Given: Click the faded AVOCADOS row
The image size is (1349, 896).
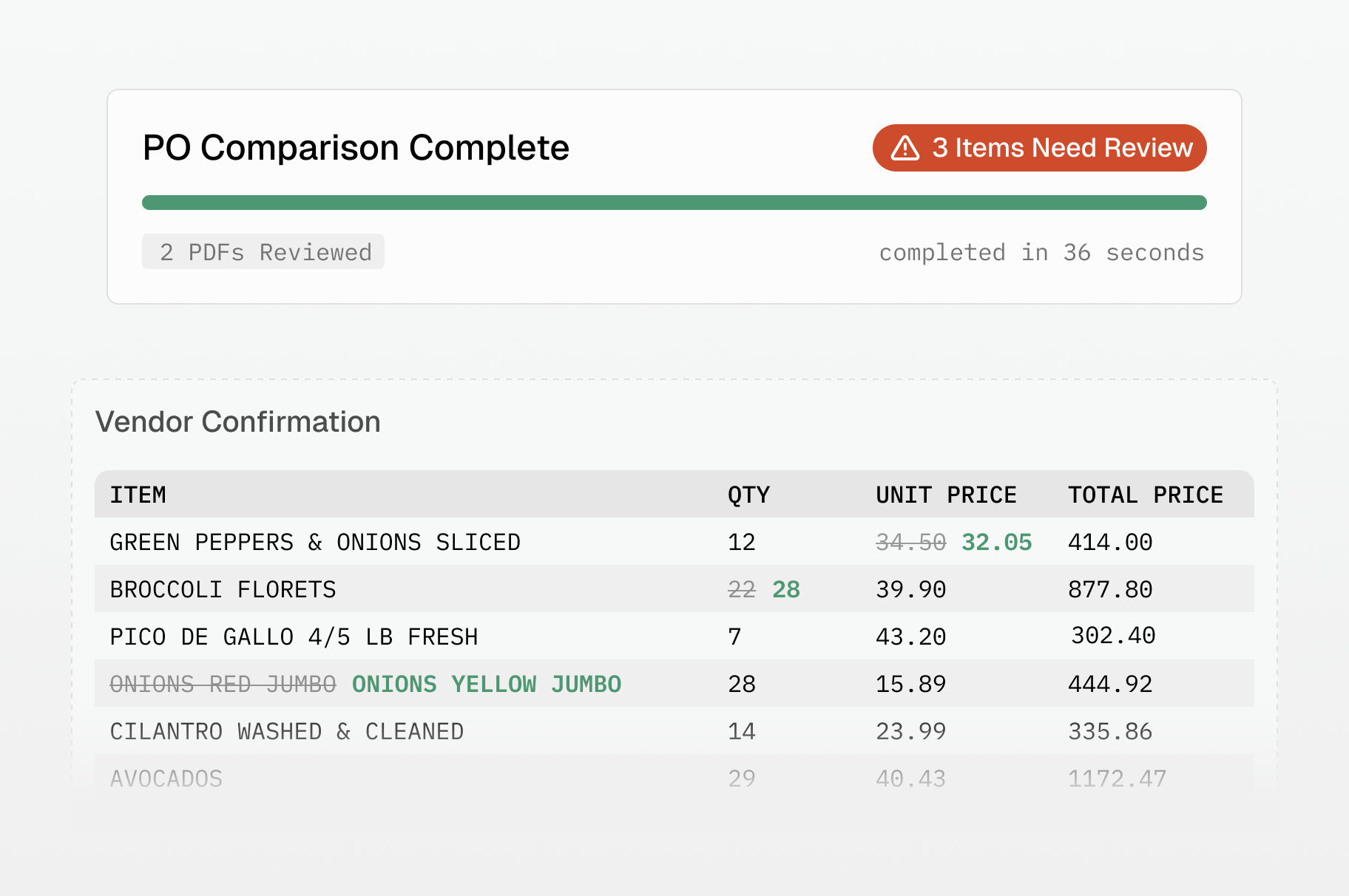Looking at the screenshot, I should click(166, 778).
